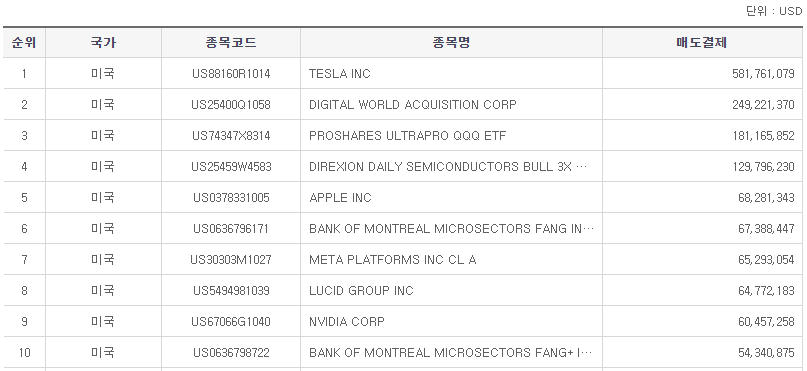Screen dimensions: 807x371
Task: Click stock code US0636796171
Action: [x=231, y=229]
